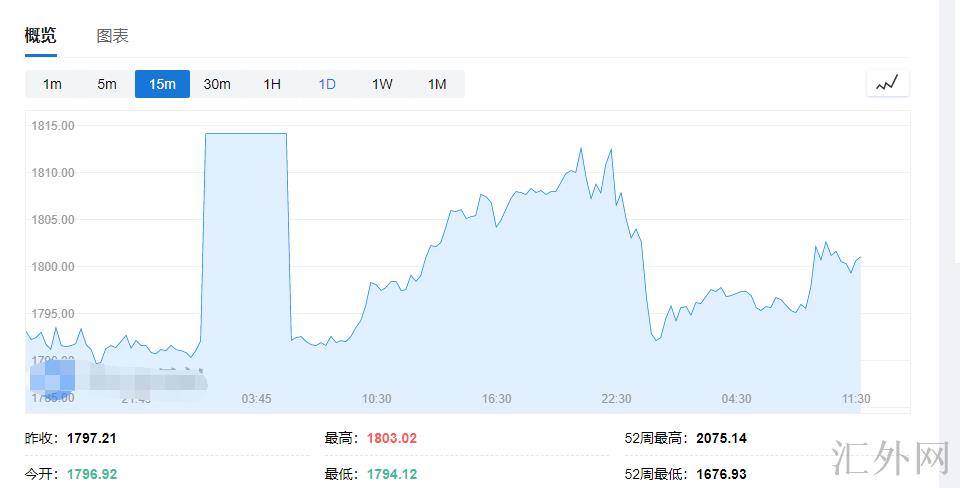The image size is (960, 488).
Task: Select the 5m interval button
Action: [x=107, y=84]
